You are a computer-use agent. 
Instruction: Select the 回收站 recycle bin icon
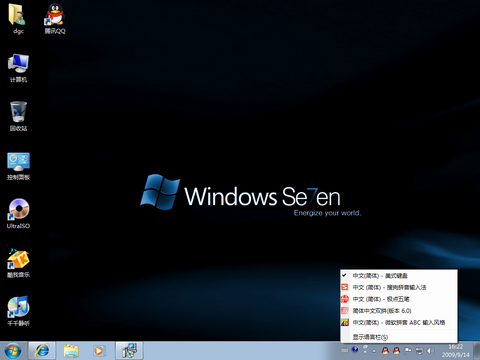tap(18, 117)
